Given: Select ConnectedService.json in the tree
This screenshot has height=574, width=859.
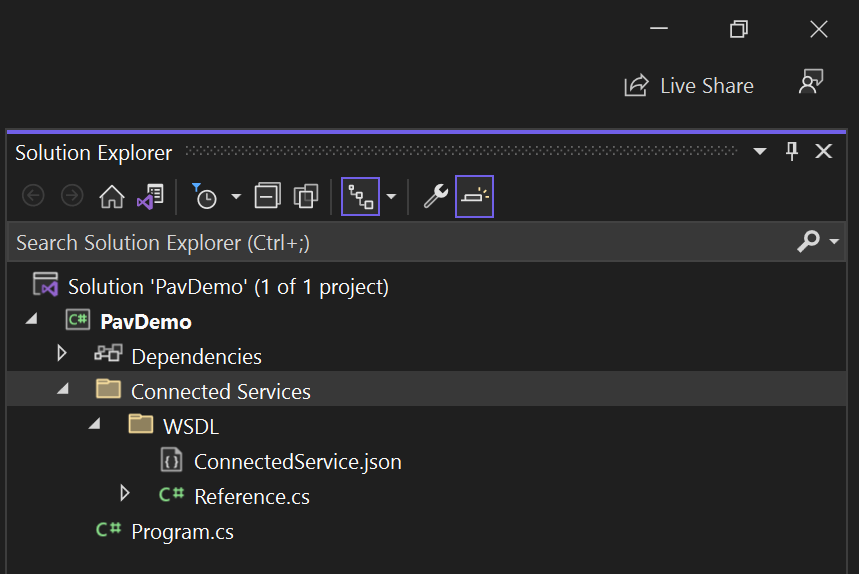Looking at the screenshot, I should [297, 462].
